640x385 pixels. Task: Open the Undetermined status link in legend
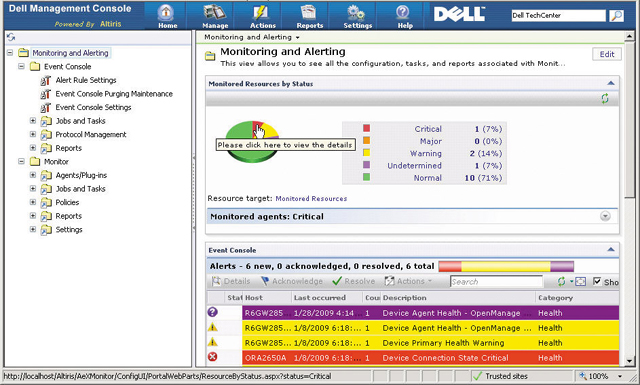pyautogui.click(x=414, y=166)
